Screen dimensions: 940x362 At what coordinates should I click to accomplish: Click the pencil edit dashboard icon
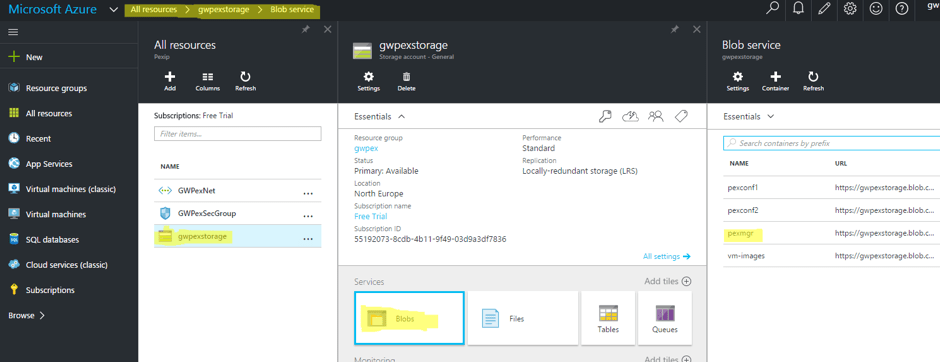(x=824, y=9)
